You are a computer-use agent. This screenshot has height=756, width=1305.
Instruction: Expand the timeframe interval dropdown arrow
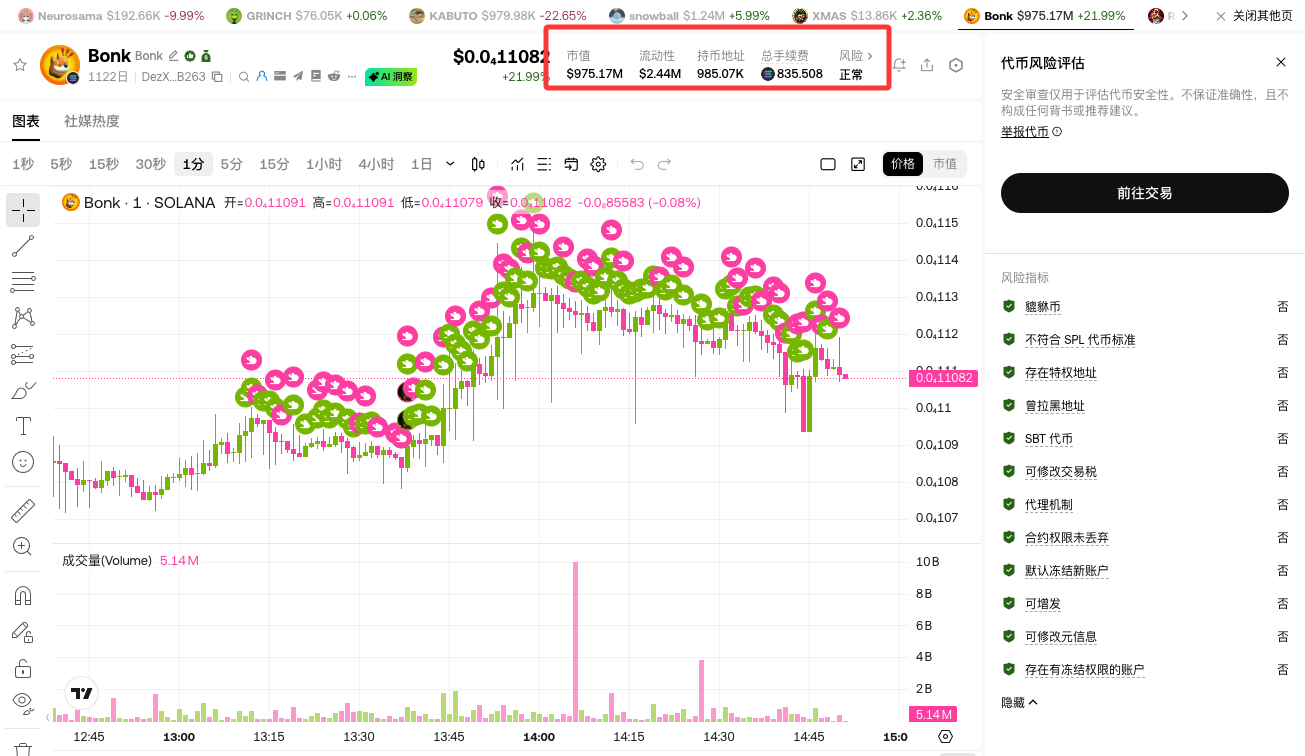click(449, 163)
